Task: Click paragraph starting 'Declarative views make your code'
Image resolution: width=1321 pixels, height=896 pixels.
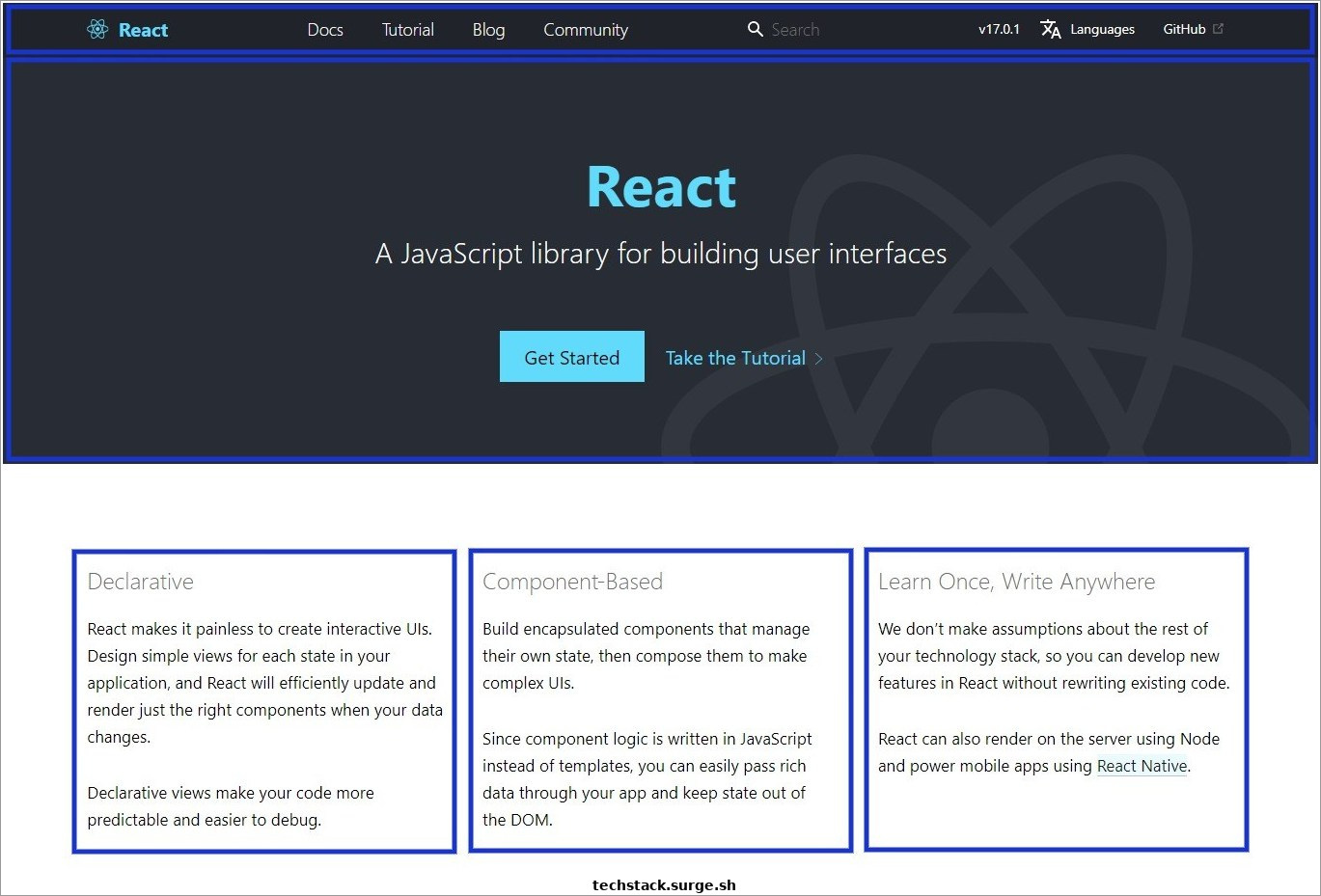Action: point(231,806)
